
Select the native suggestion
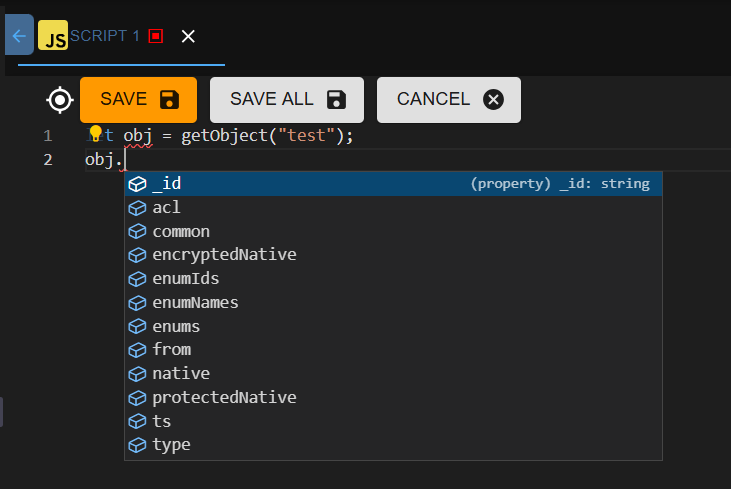pyautogui.click(x=393, y=374)
